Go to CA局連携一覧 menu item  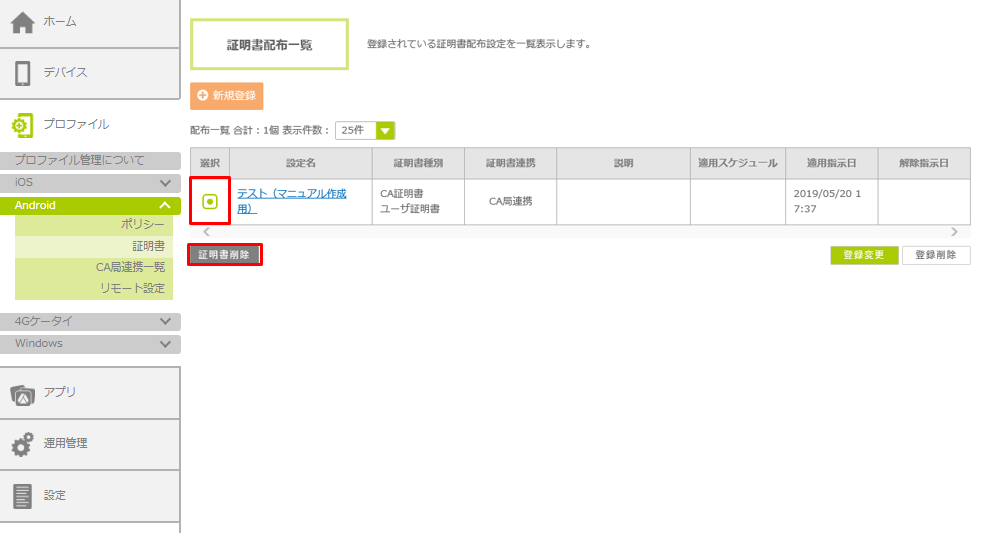(130, 267)
